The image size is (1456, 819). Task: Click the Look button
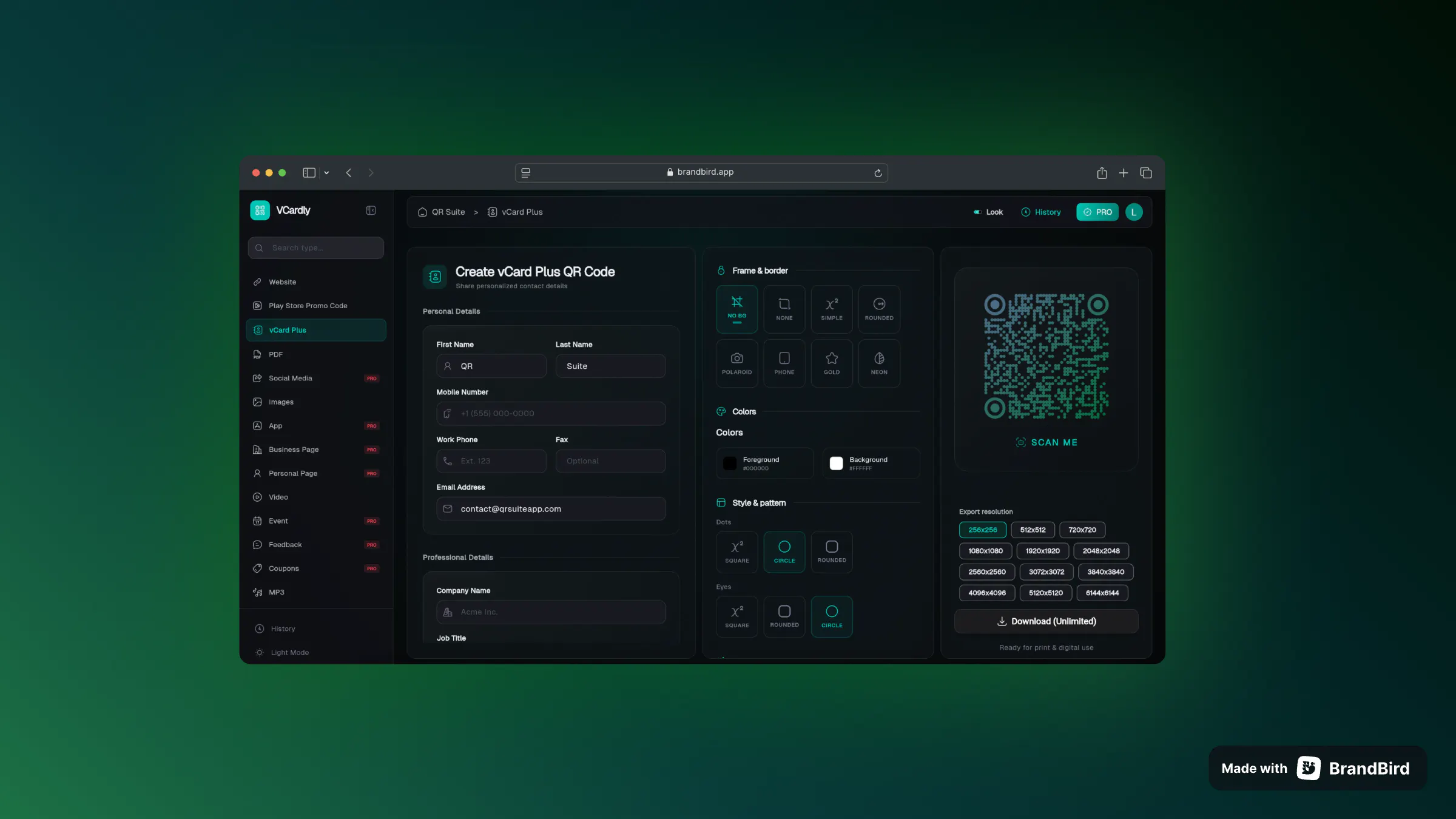988,212
